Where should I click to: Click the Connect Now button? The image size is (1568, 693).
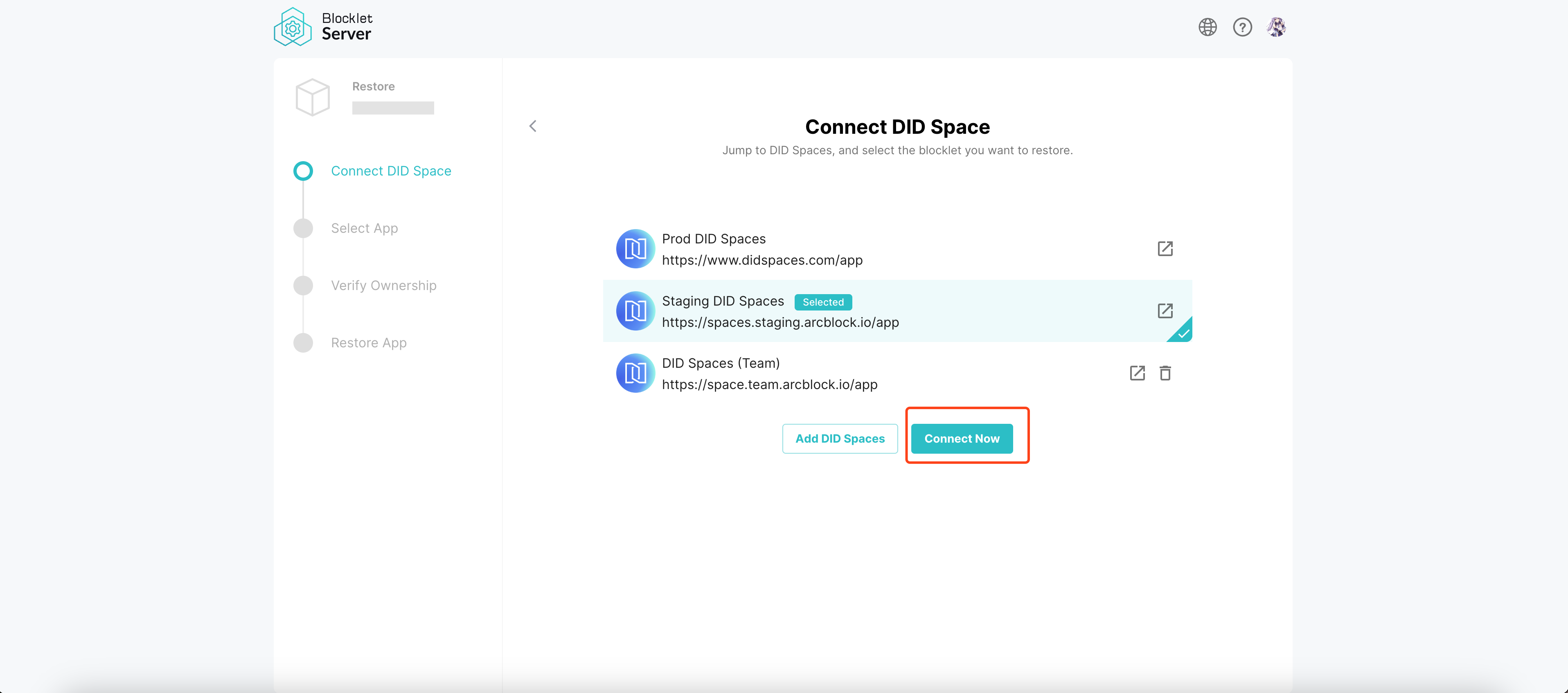click(962, 439)
